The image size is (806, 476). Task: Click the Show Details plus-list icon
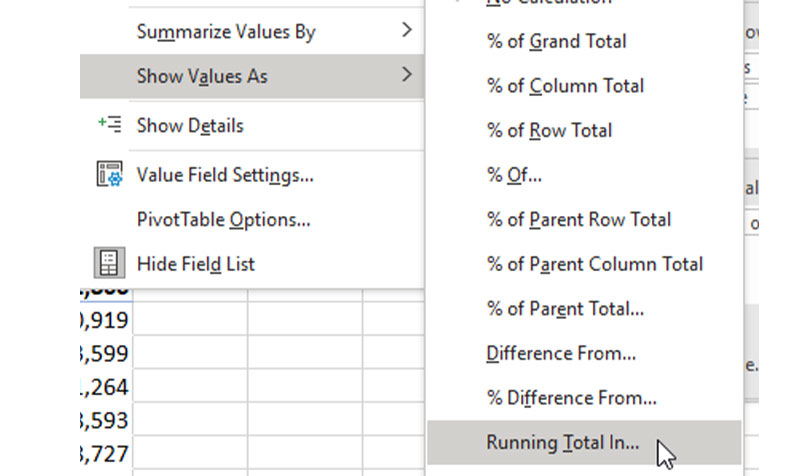[109, 124]
